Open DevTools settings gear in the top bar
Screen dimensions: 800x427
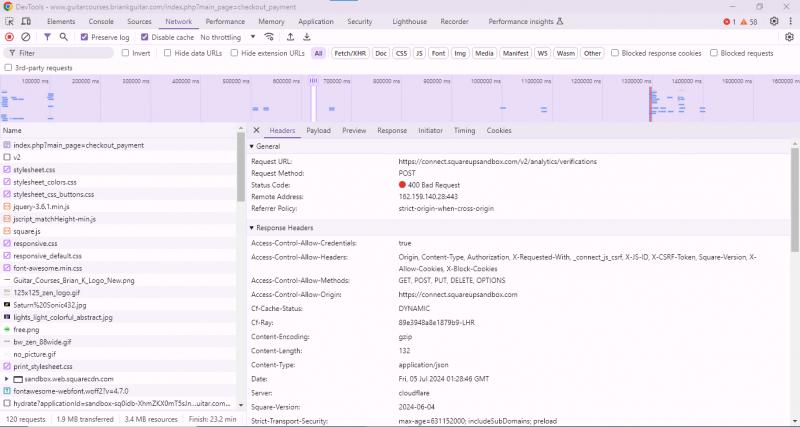pyautogui.click(x=774, y=21)
